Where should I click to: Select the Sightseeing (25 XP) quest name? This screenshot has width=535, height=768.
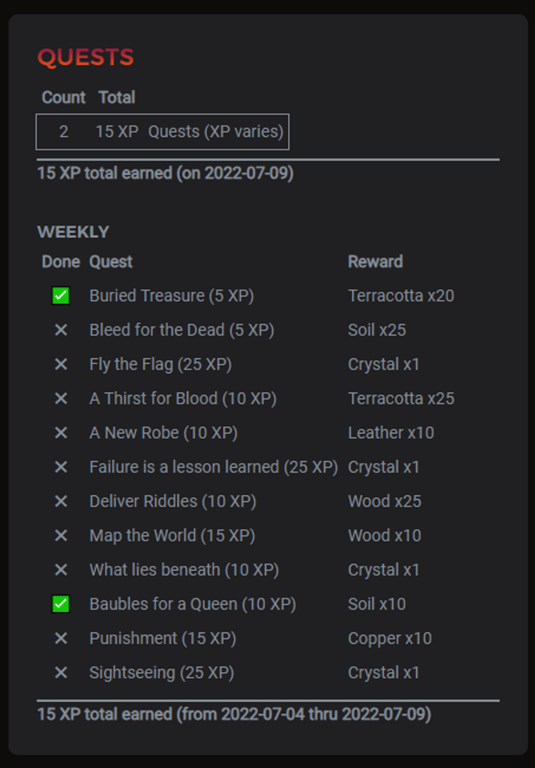tap(162, 673)
